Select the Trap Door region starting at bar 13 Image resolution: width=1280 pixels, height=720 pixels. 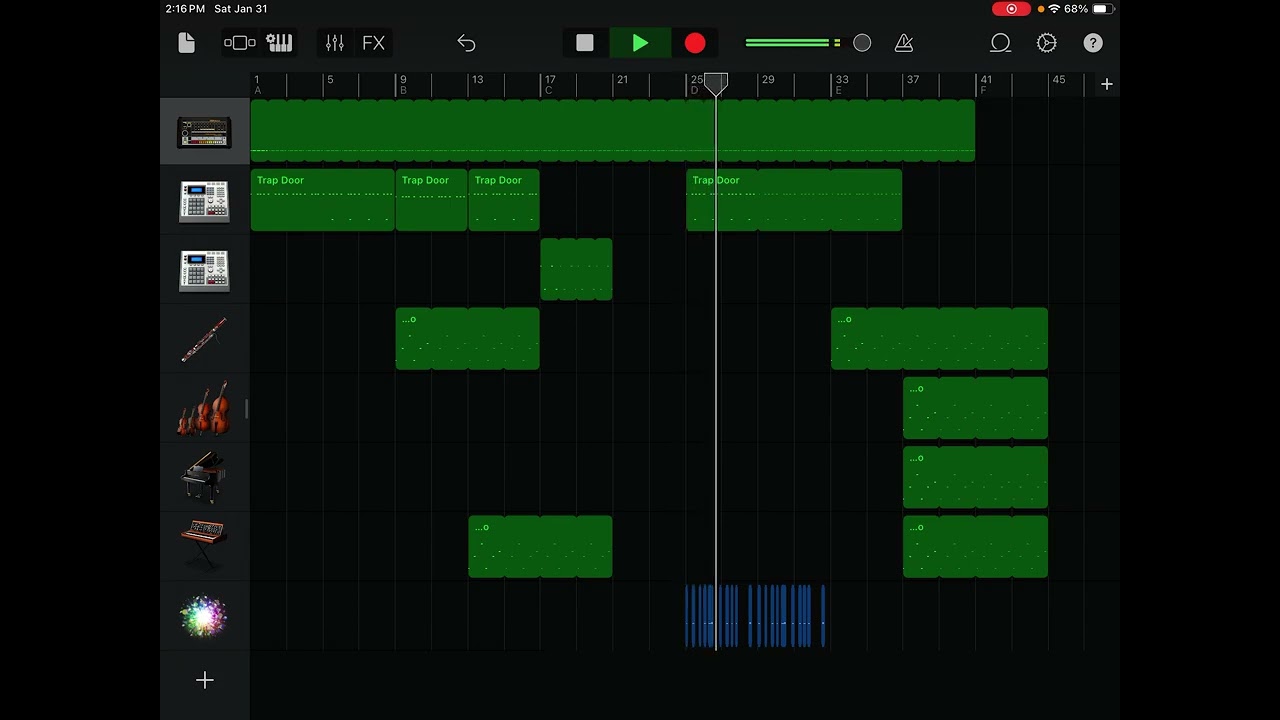(x=504, y=200)
